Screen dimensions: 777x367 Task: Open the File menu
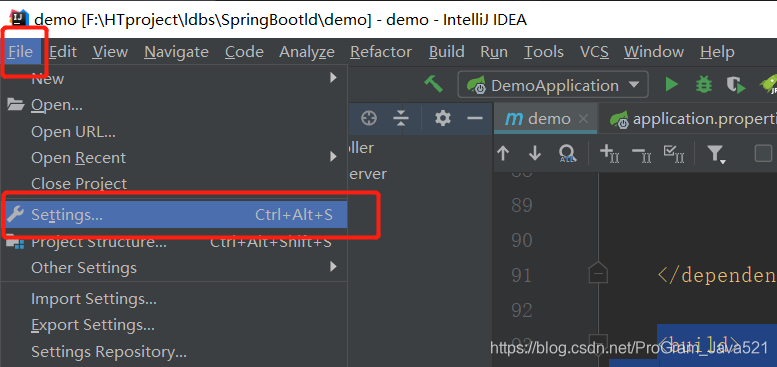(x=21, y=52)
